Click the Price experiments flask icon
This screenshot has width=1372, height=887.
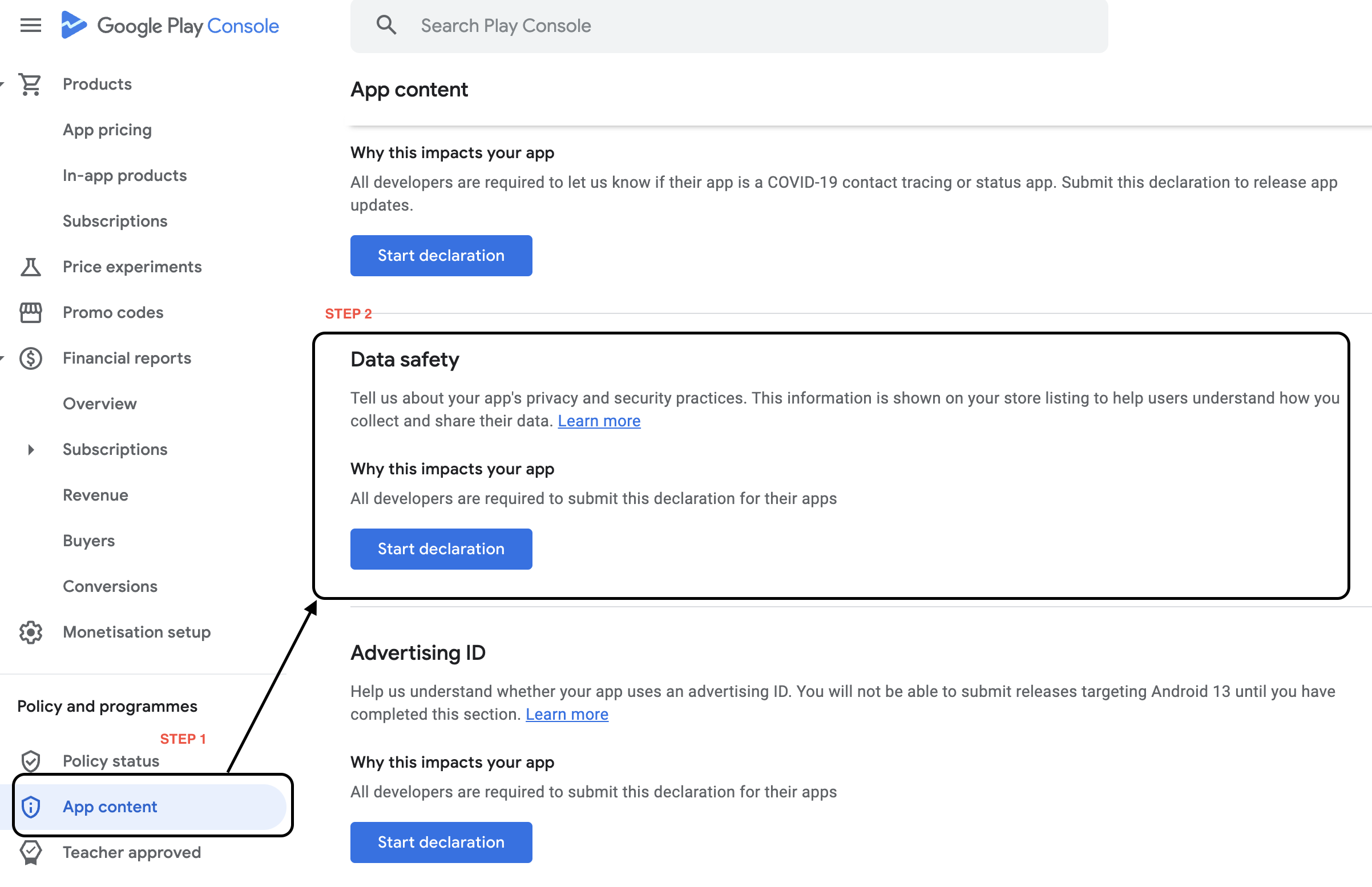click(30, 267)
